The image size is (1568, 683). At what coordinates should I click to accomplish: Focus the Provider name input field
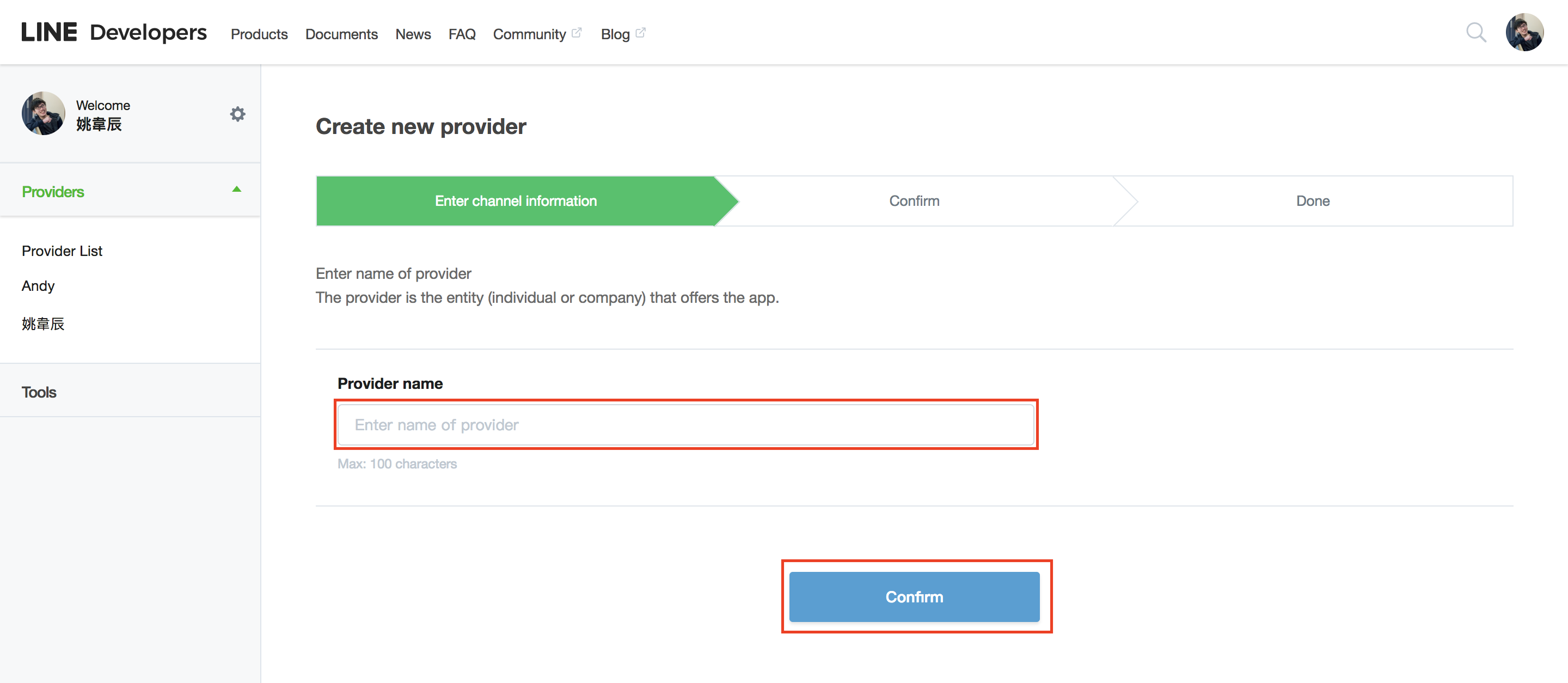pyautogui.click(x=686, y=424)
